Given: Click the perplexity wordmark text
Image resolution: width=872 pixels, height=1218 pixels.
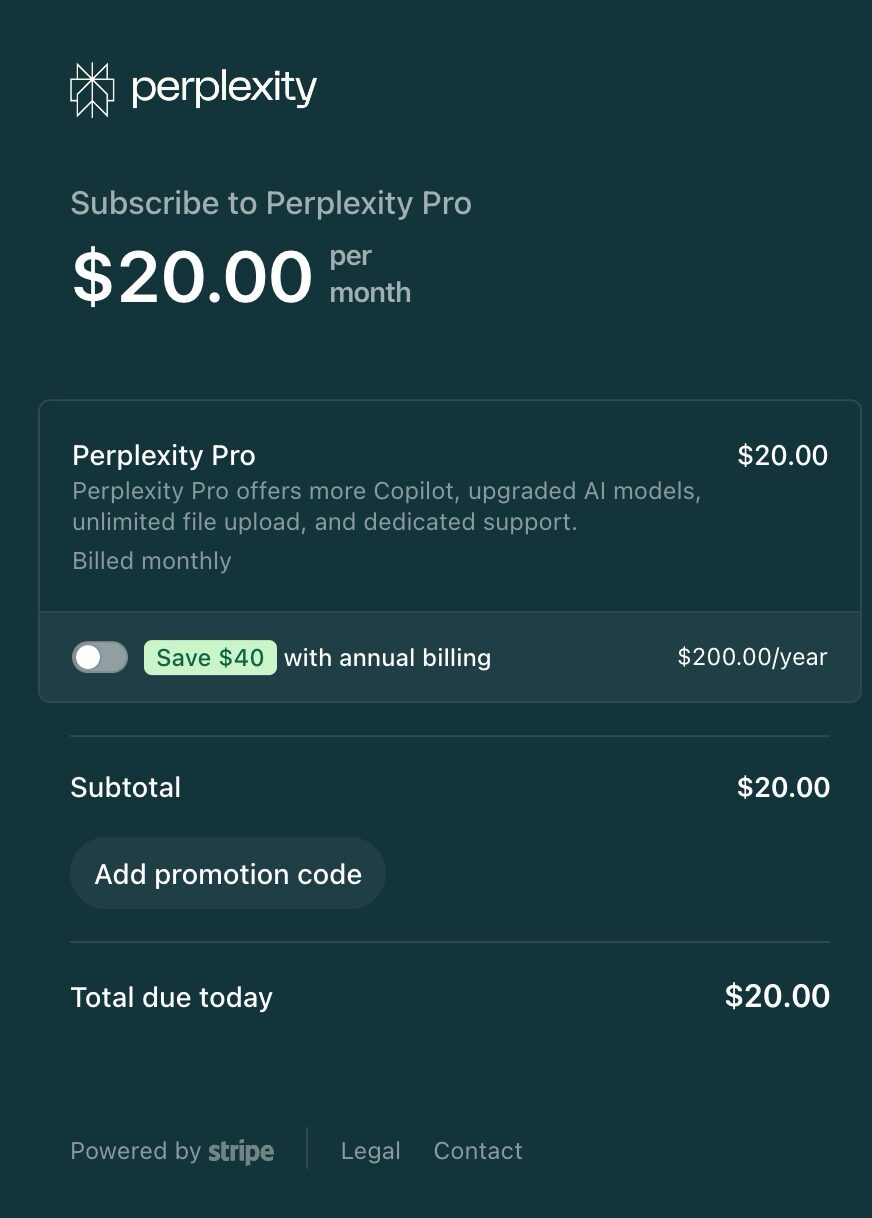Looking at the screenshot, I should [x=224, y=90].
